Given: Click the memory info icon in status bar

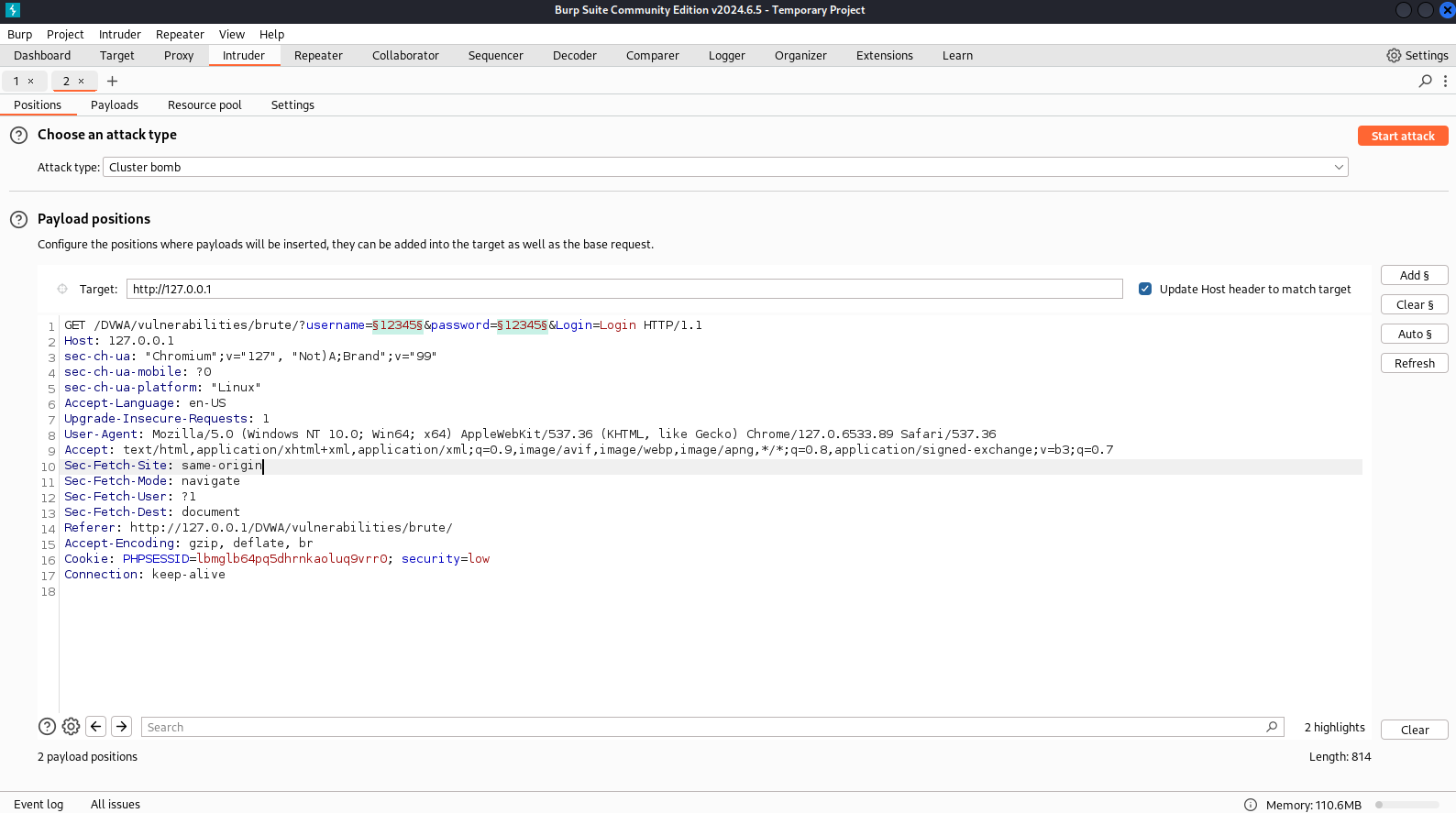Looking at the screenshot, I should 1251,805.
